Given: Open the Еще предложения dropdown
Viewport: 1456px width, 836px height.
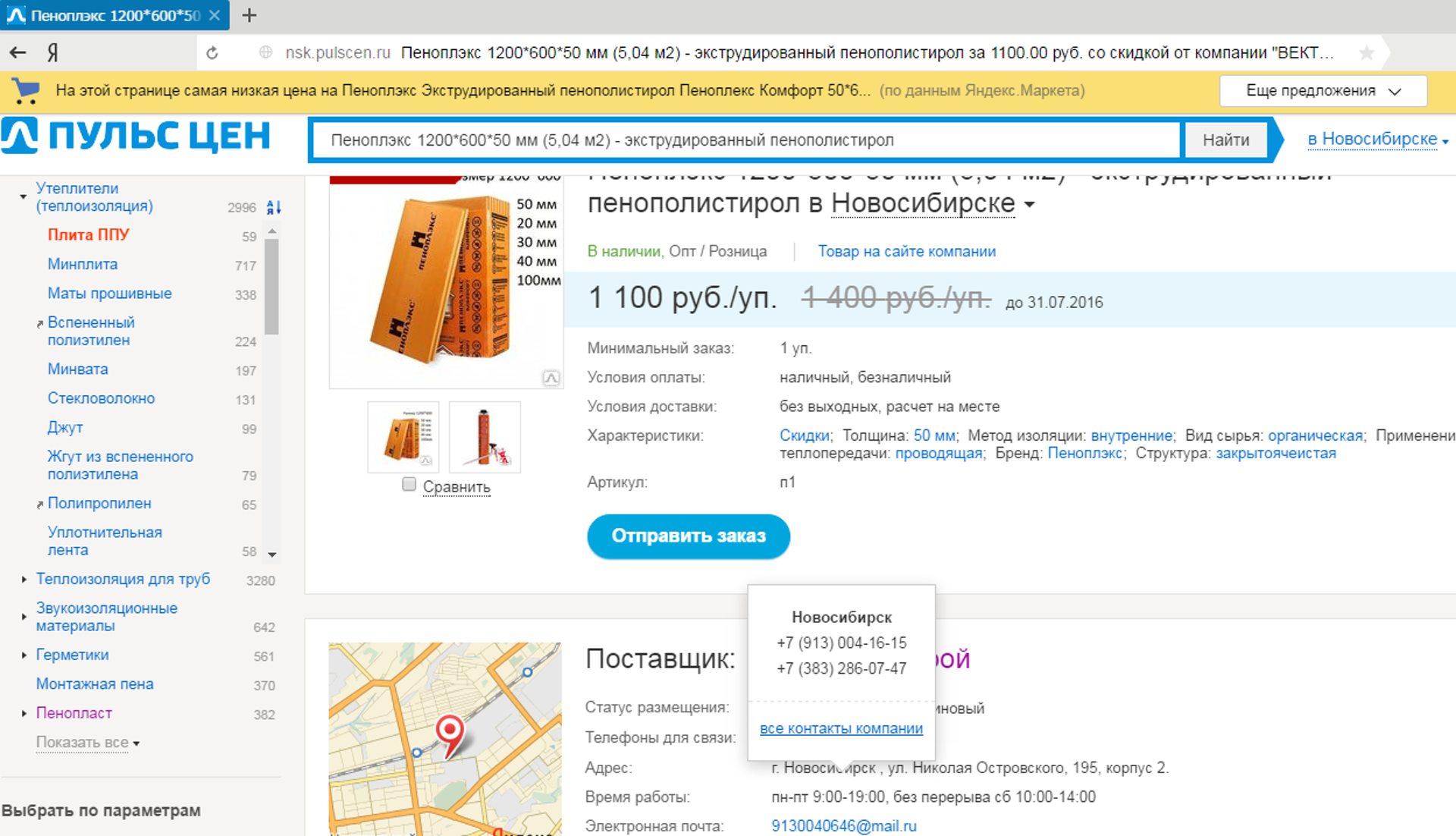Looking at the screenshot, I should [x=1323, y=91].
